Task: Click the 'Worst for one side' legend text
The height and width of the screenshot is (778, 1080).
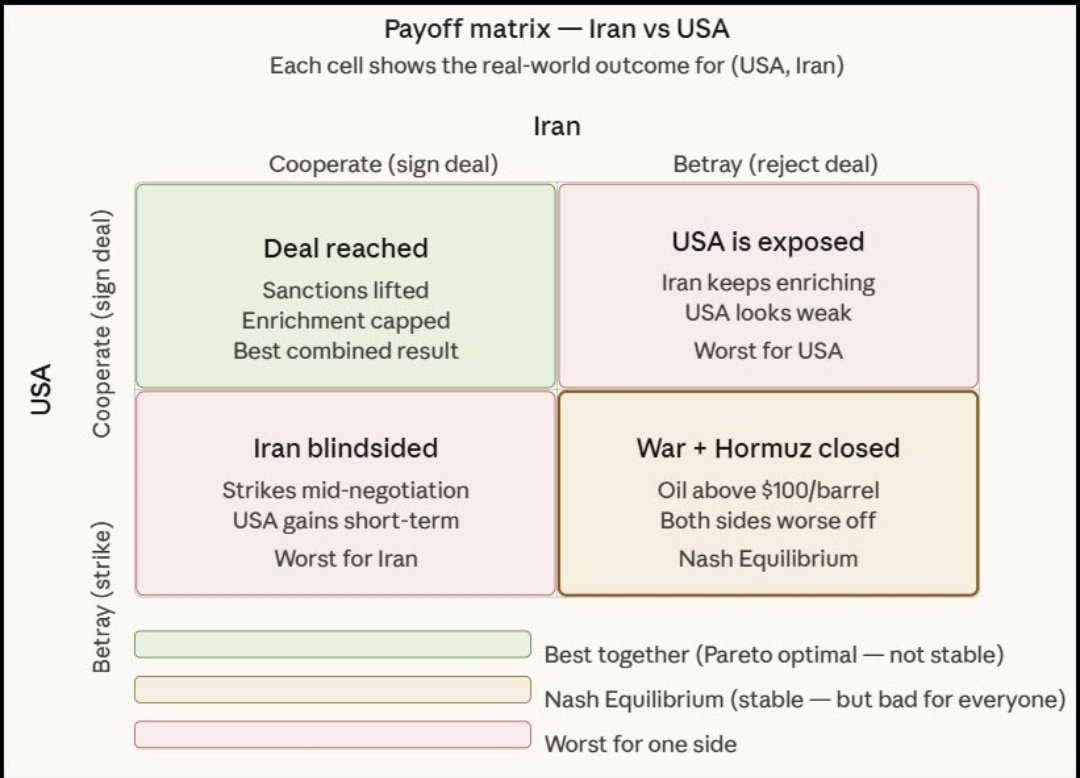Action: point(640,743)
